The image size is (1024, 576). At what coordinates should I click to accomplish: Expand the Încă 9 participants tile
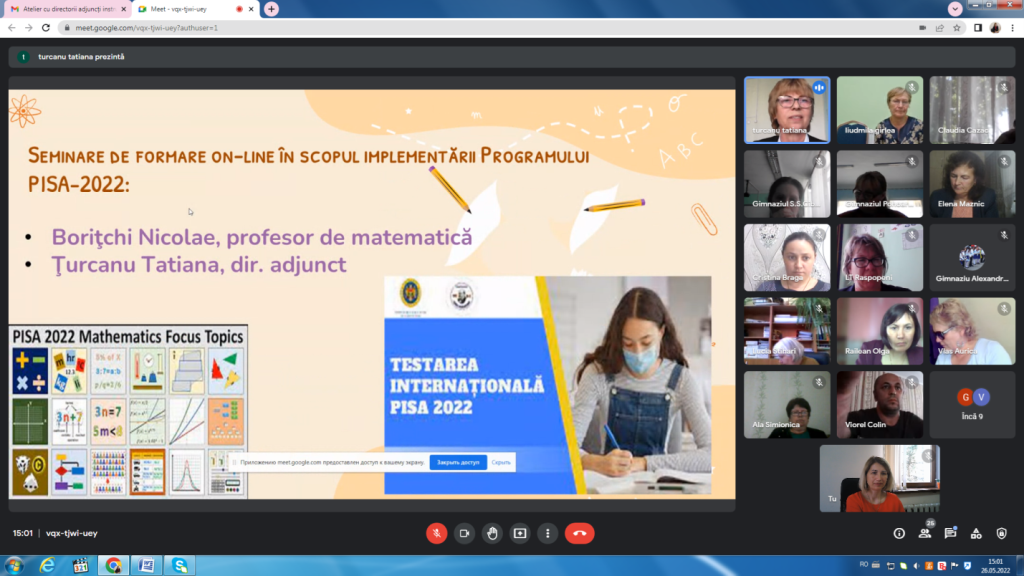(x=972, y=404)
